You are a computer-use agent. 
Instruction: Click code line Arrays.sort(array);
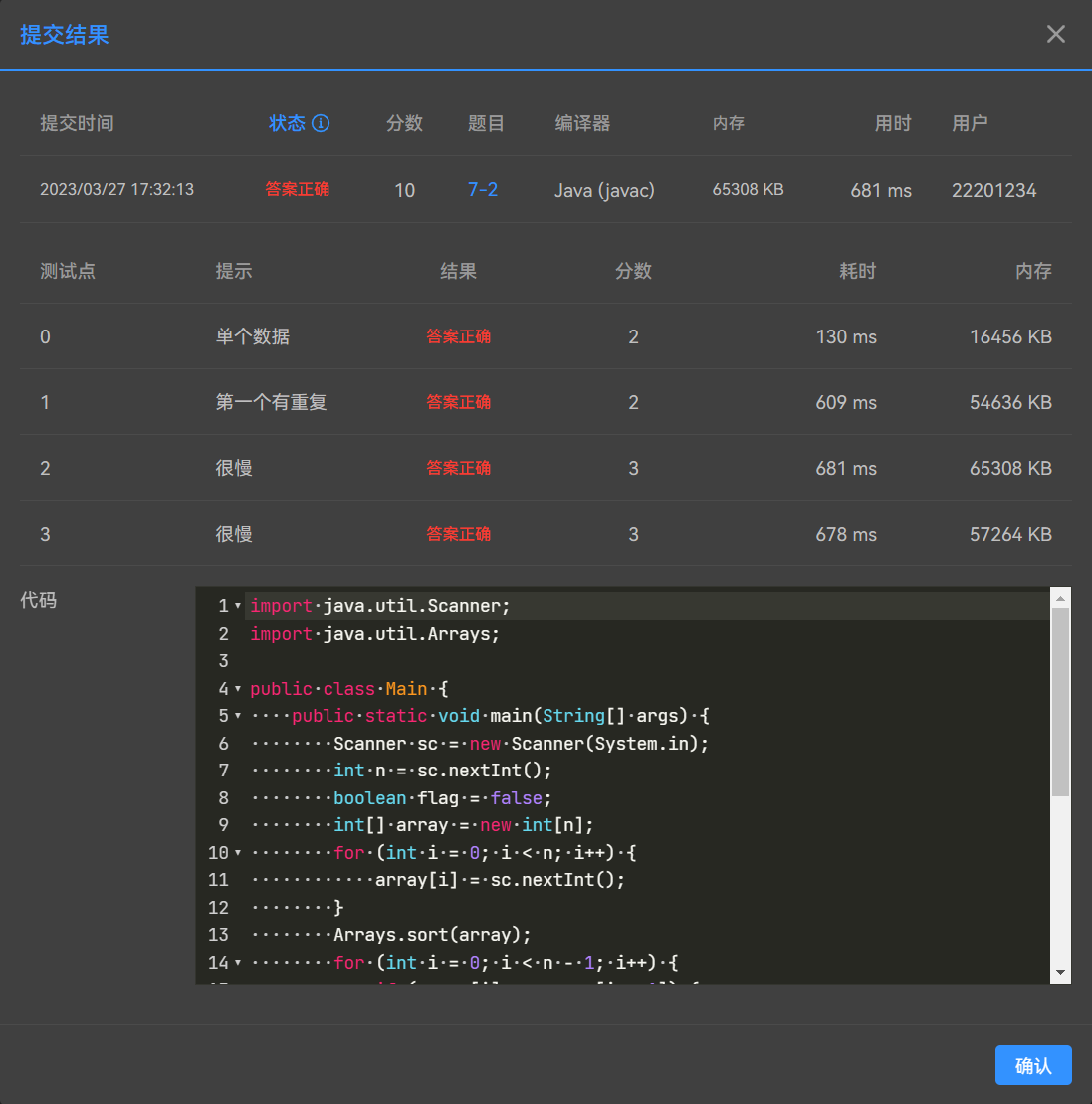432,935
